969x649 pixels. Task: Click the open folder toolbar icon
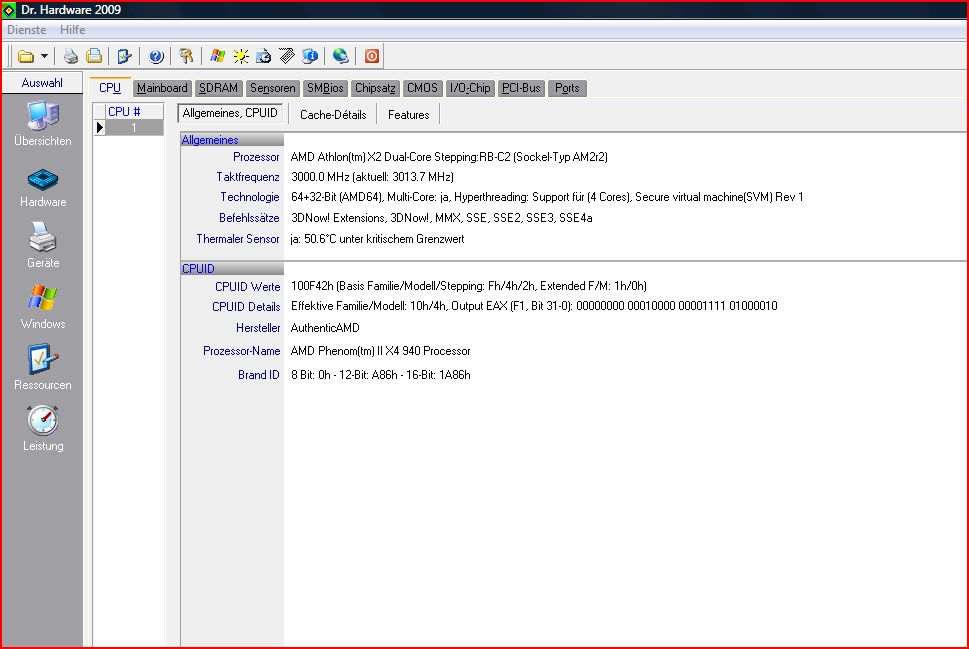tap(26, 56)
